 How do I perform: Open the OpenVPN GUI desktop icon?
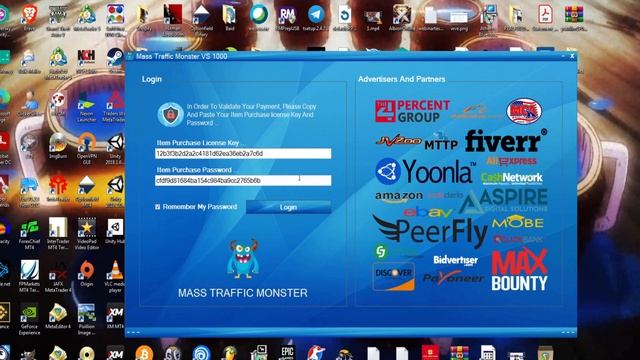coord(87,149)
